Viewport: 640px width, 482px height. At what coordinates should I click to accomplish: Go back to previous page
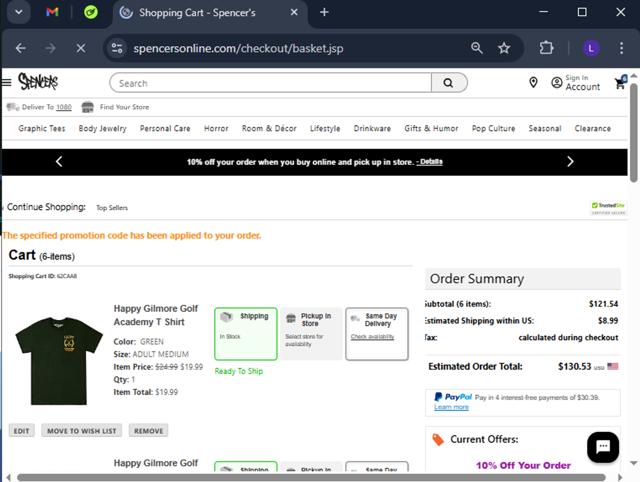point(21,48)
